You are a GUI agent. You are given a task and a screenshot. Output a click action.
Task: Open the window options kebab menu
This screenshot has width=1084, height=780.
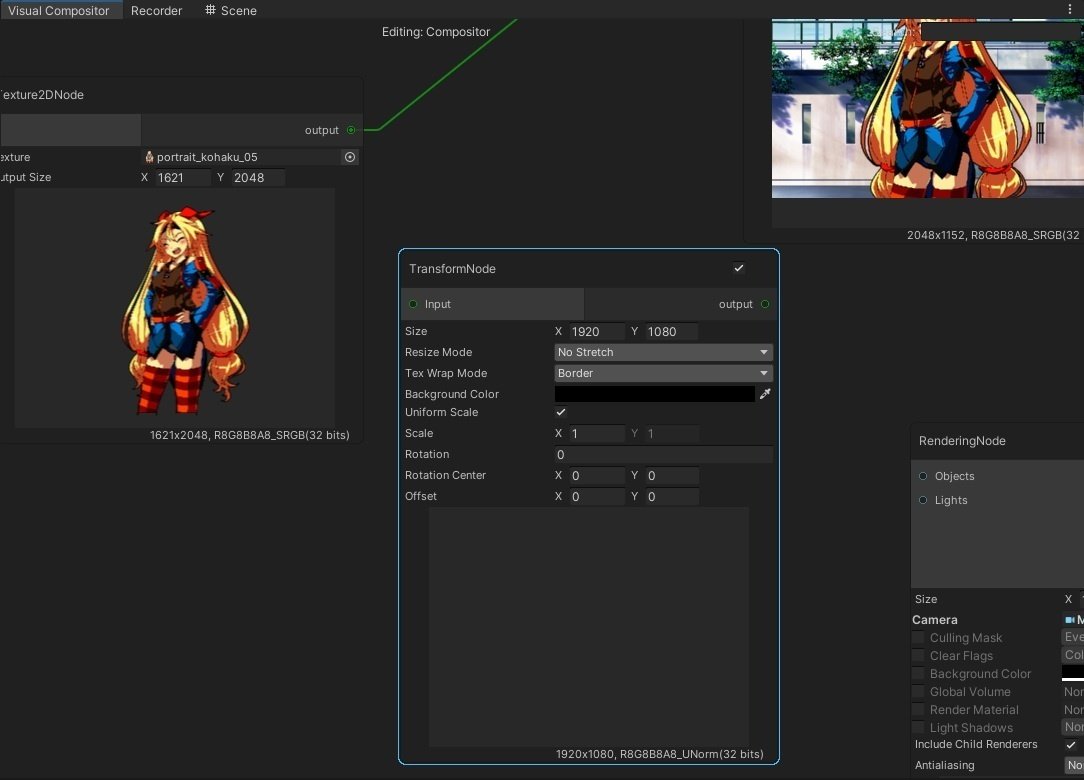tap(1070, 10)
